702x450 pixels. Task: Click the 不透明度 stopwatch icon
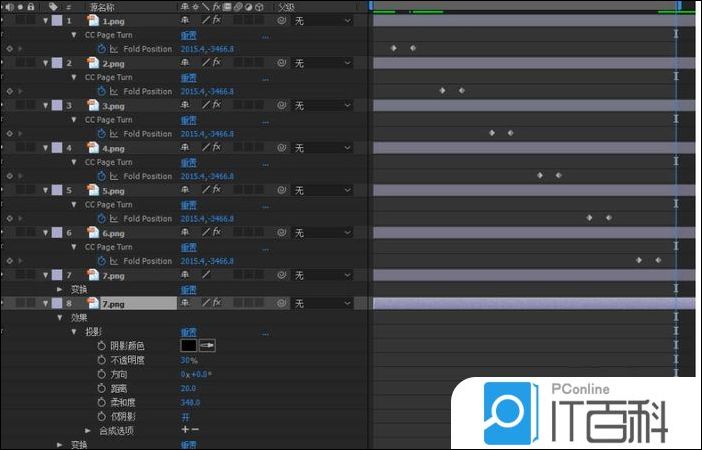coord(101,360)
